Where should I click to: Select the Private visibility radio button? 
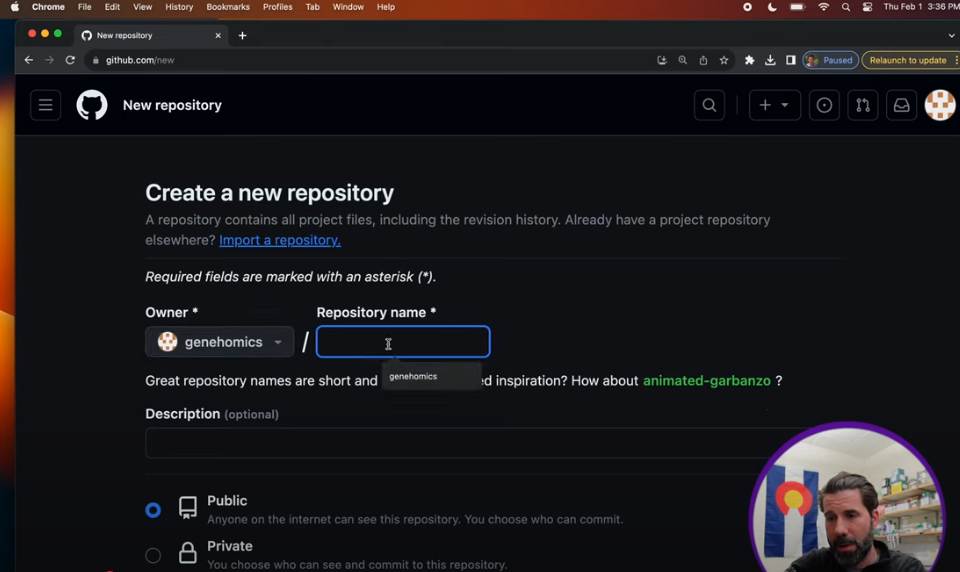tap(153, 555)
